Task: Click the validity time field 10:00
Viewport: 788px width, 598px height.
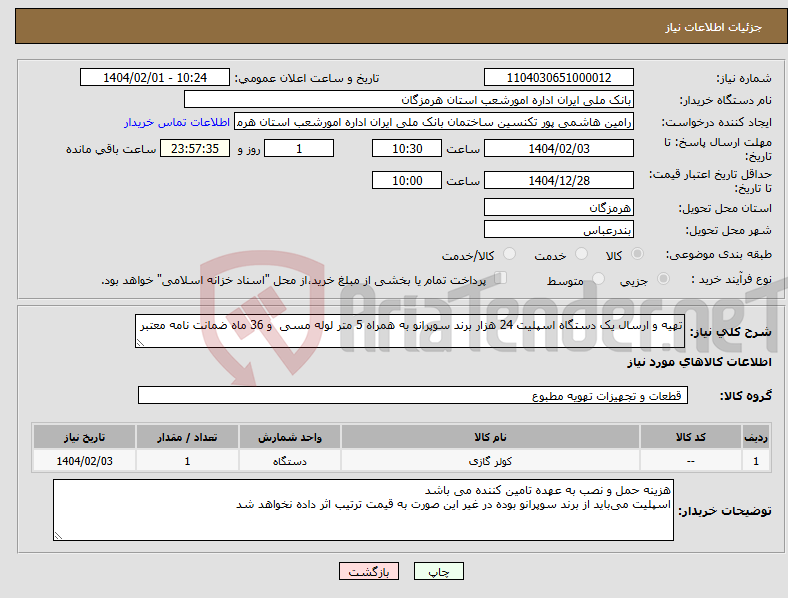Action: 407,180
